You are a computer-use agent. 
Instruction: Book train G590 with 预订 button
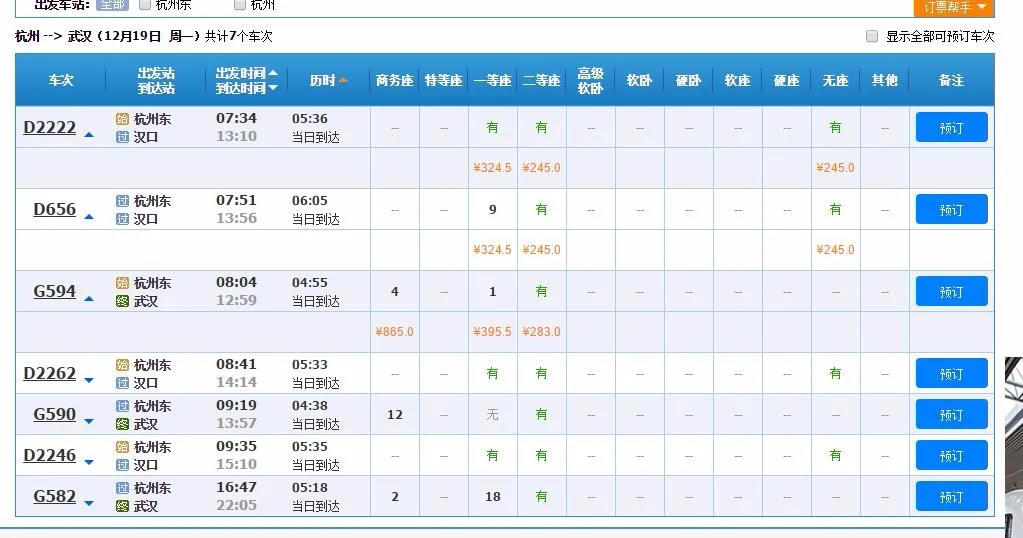click(951, 415)
